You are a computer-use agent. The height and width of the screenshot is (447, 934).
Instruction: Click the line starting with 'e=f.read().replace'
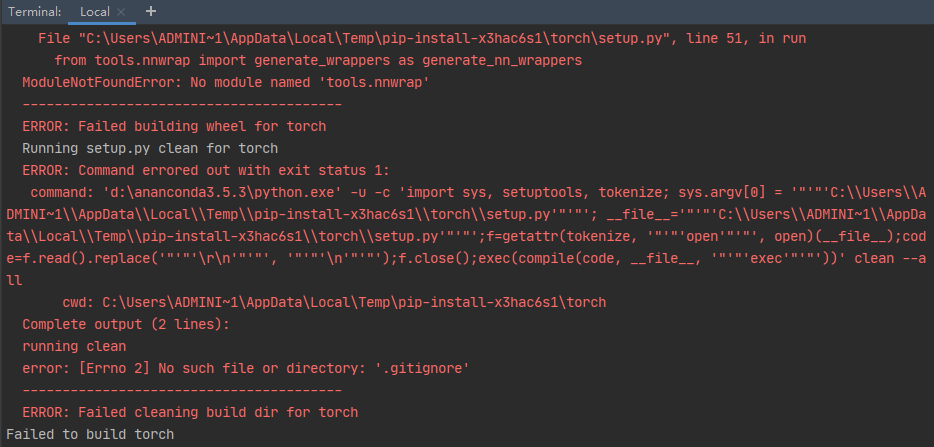466,259
